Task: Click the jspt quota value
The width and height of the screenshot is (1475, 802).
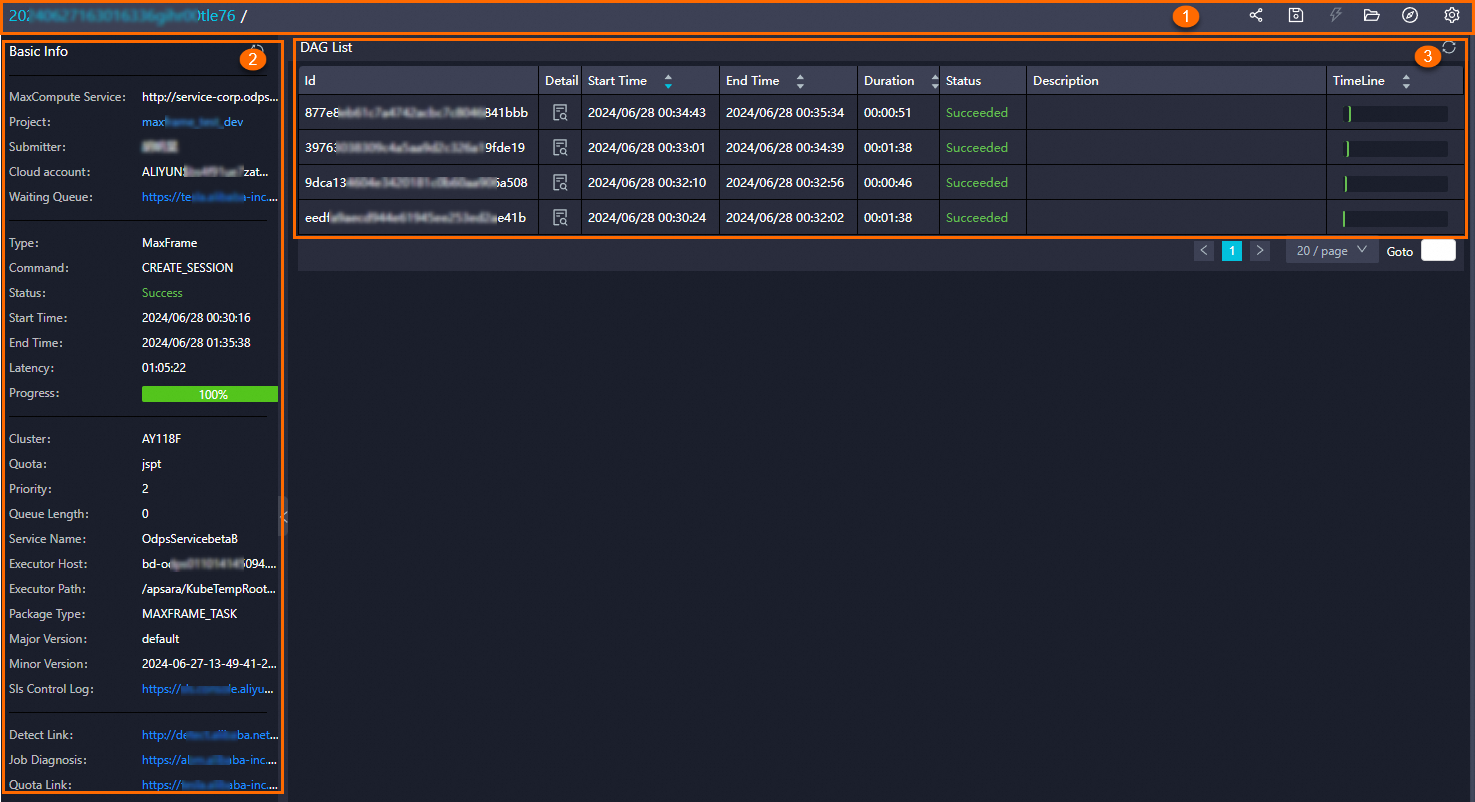Action: pyautogui.click(x=152, y=464)
